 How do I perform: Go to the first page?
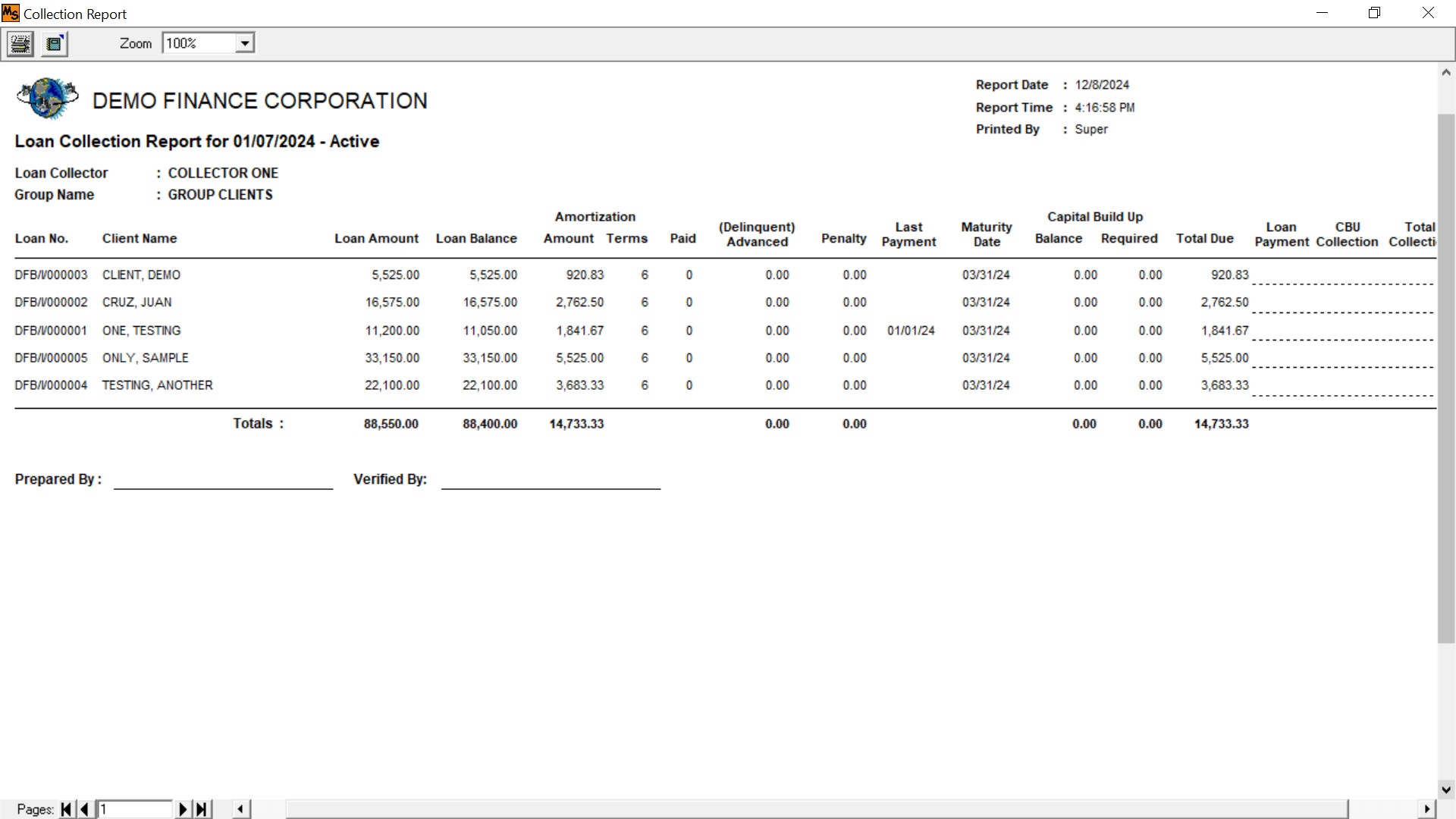(x=66, y=809)
